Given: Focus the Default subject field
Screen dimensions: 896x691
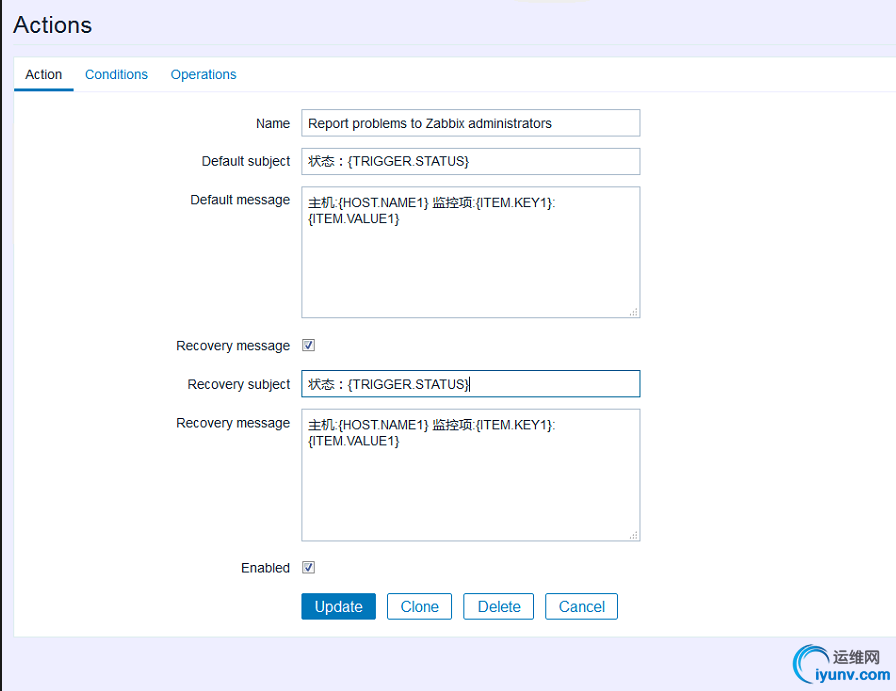Looking at the screenshot, I should tap(470, 161).
